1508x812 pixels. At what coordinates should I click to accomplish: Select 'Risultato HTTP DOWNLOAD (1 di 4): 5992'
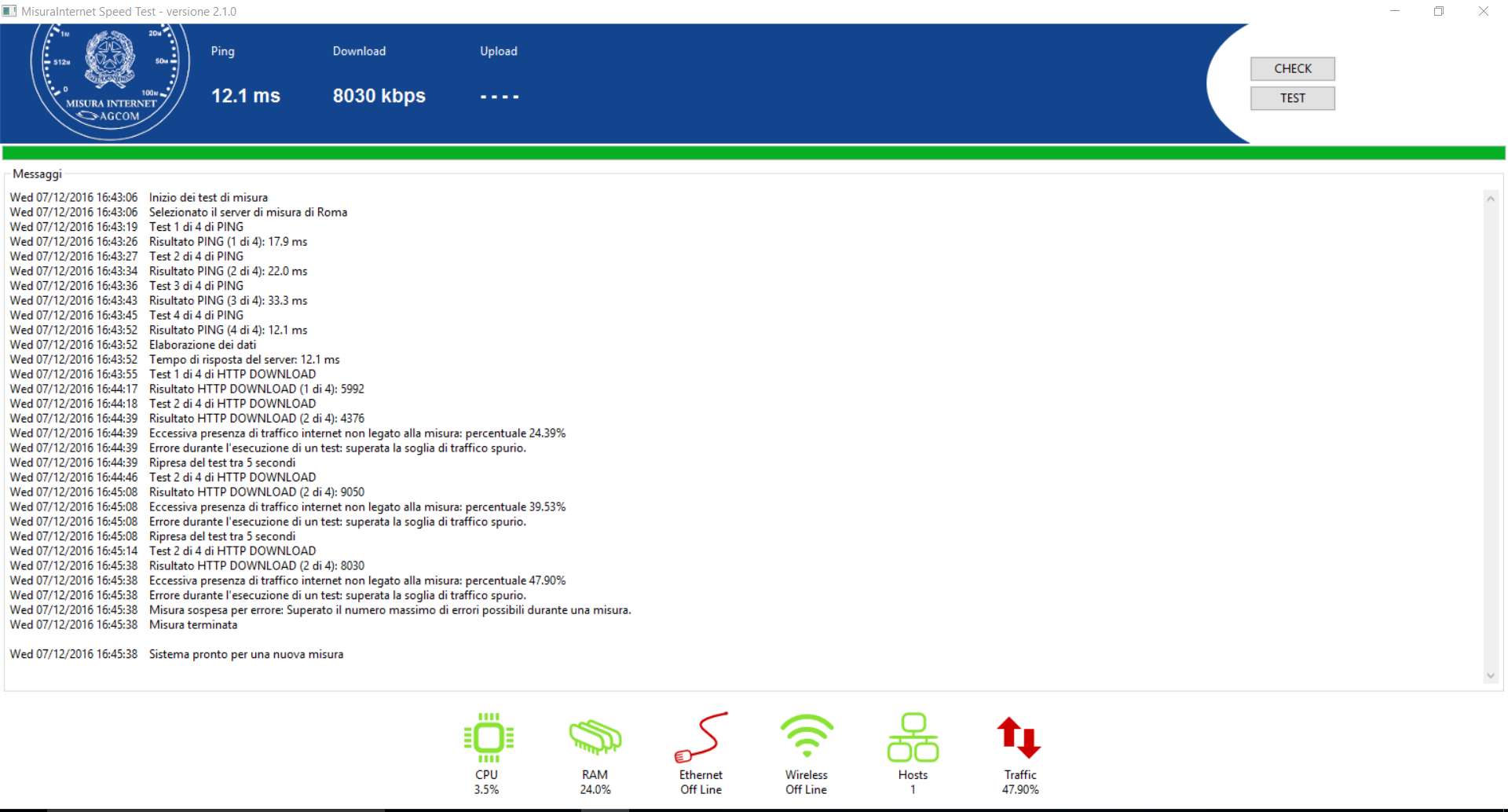tap(257, 389)
